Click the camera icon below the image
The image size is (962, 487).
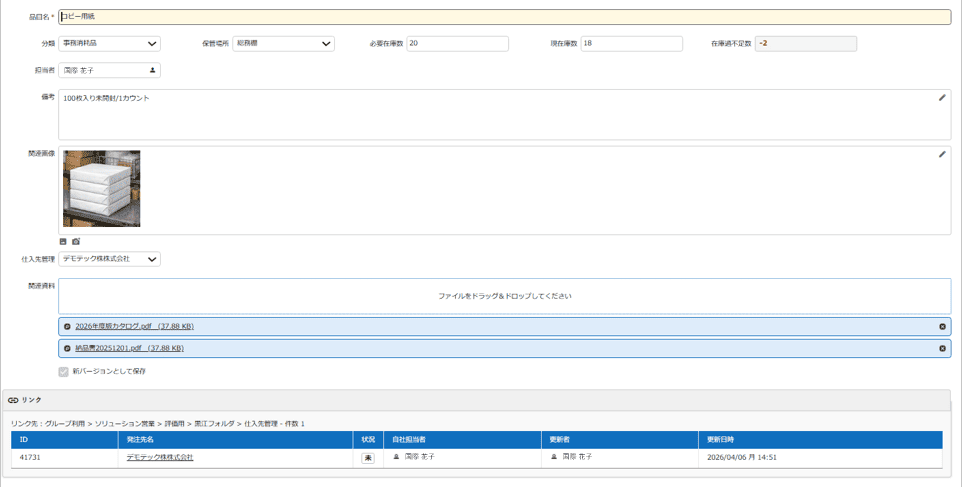76,242
